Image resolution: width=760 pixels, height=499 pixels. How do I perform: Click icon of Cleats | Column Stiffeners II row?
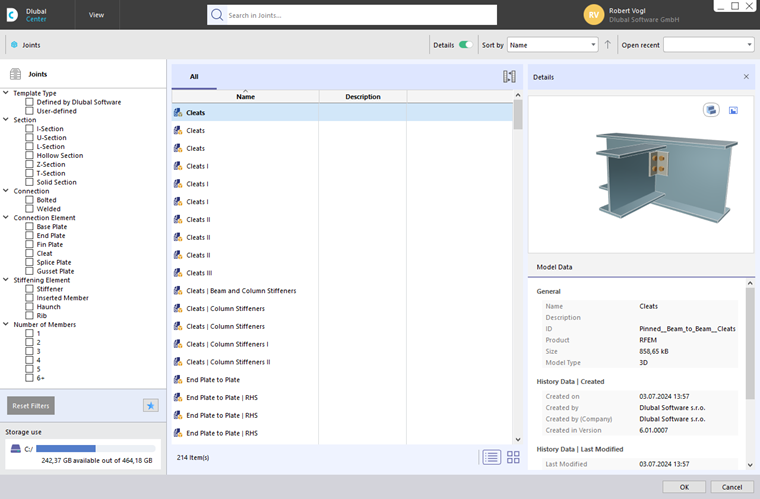[x=178, y=362]
